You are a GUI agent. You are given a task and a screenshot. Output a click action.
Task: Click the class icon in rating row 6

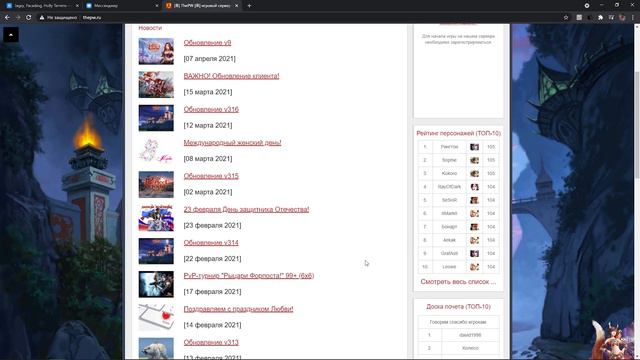pyautogui.click(x=474, y=213)
